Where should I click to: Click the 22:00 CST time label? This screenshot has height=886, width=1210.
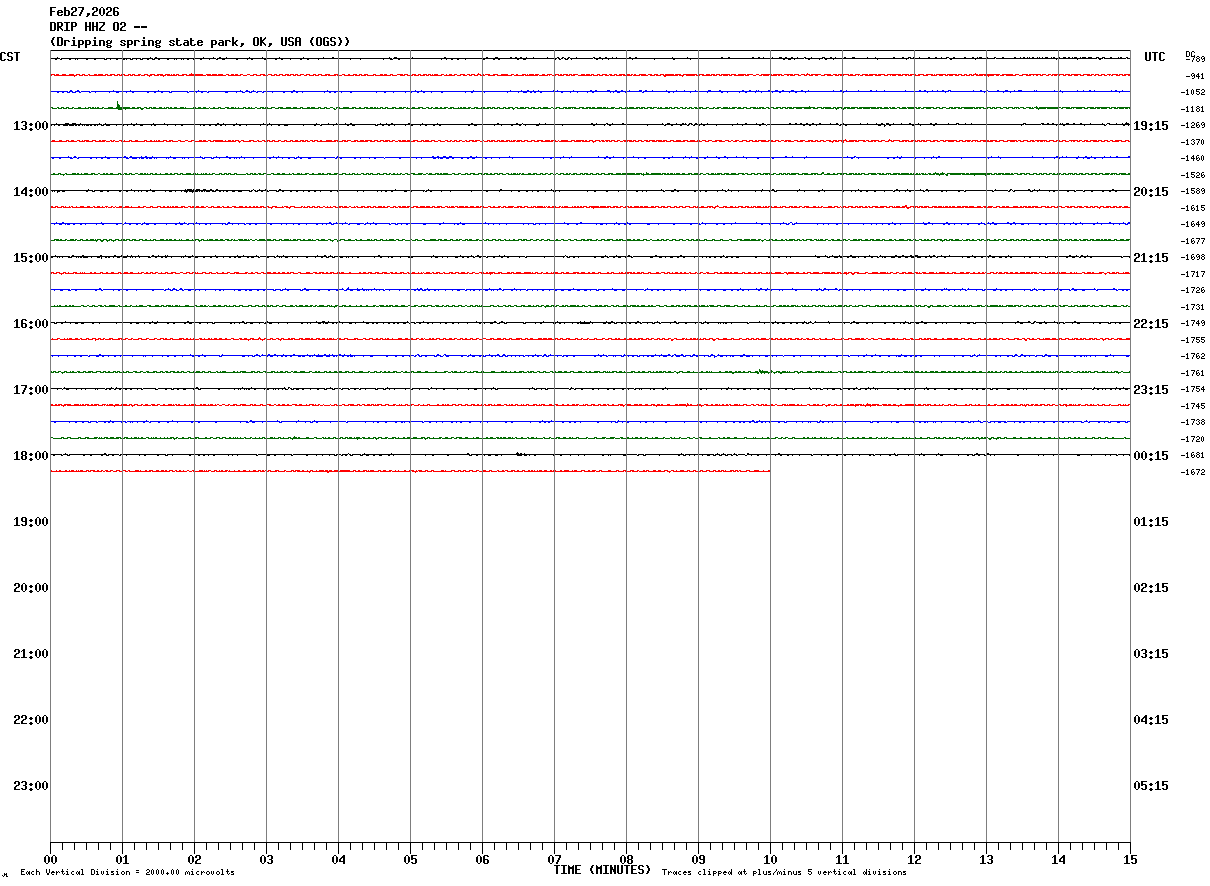pos(31,719)
